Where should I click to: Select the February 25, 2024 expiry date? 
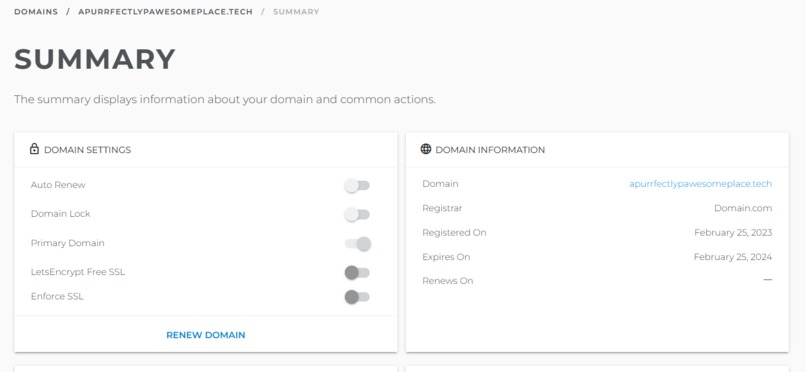(733, 256)
